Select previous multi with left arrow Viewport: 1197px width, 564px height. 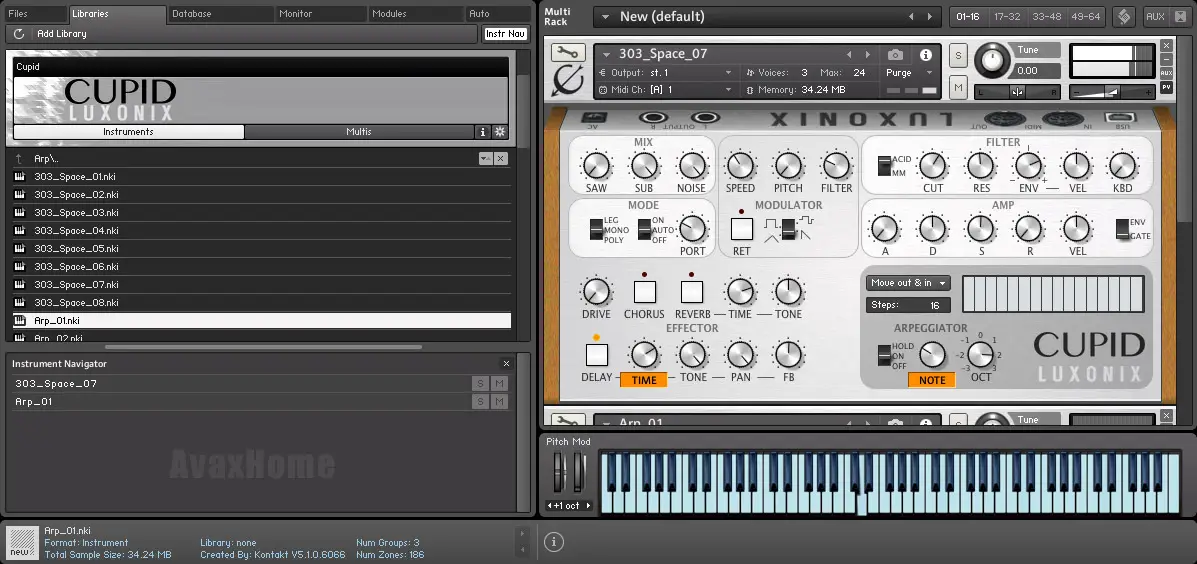pos(911,17)
